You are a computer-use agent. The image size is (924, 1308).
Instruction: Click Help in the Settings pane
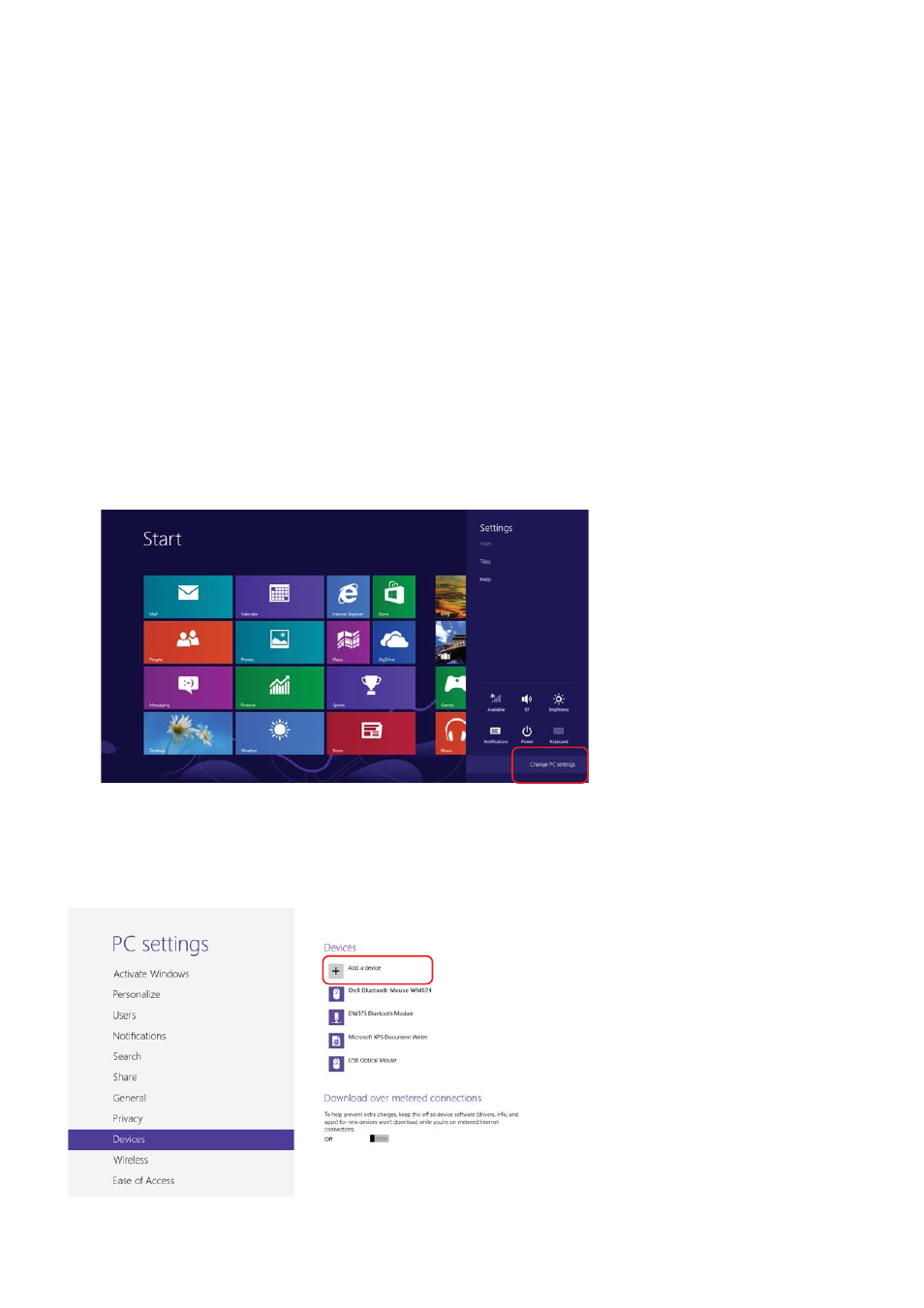485,579
